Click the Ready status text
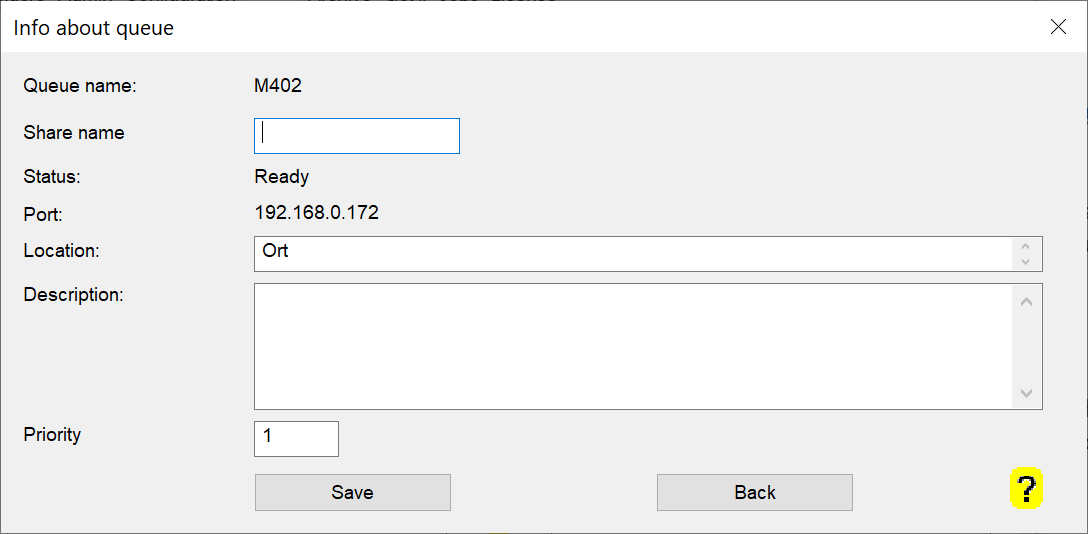1088x534 pixels. coord(282,177)
